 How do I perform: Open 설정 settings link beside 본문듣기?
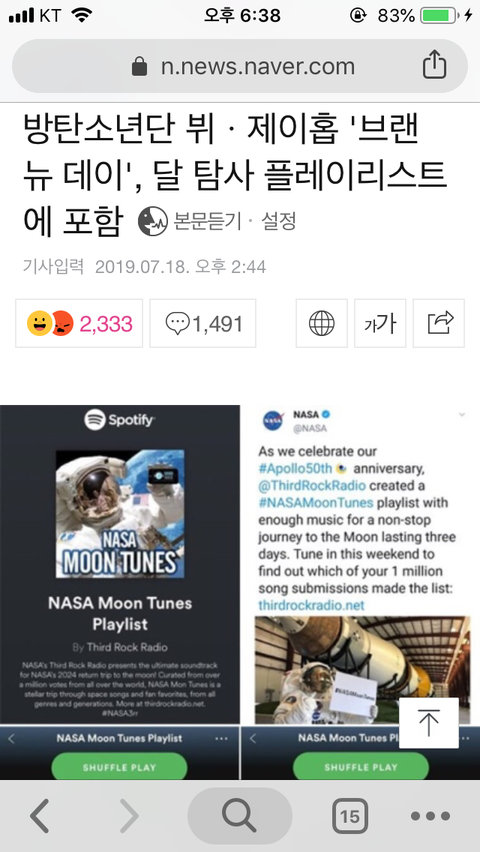279,221
